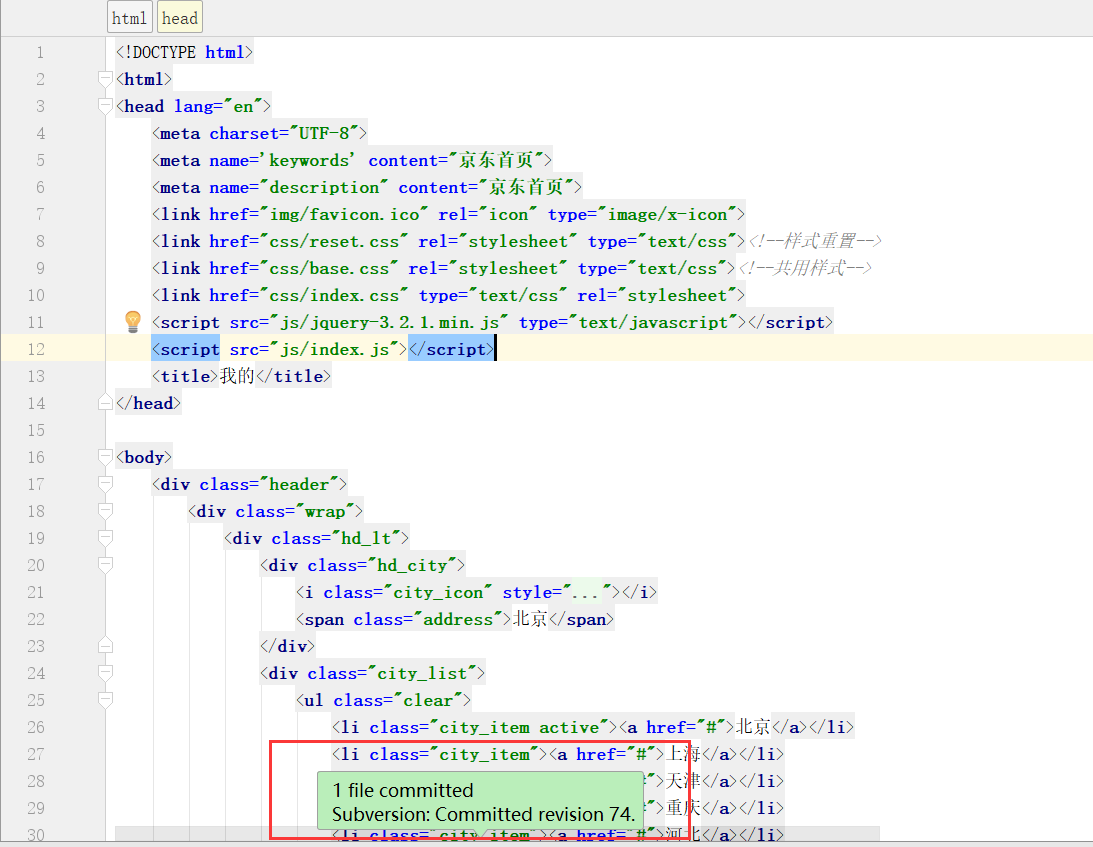This screenshot has width=1093, height=847.
Task: Click "city_icon" class value on line 21
Action: (438, 593)
